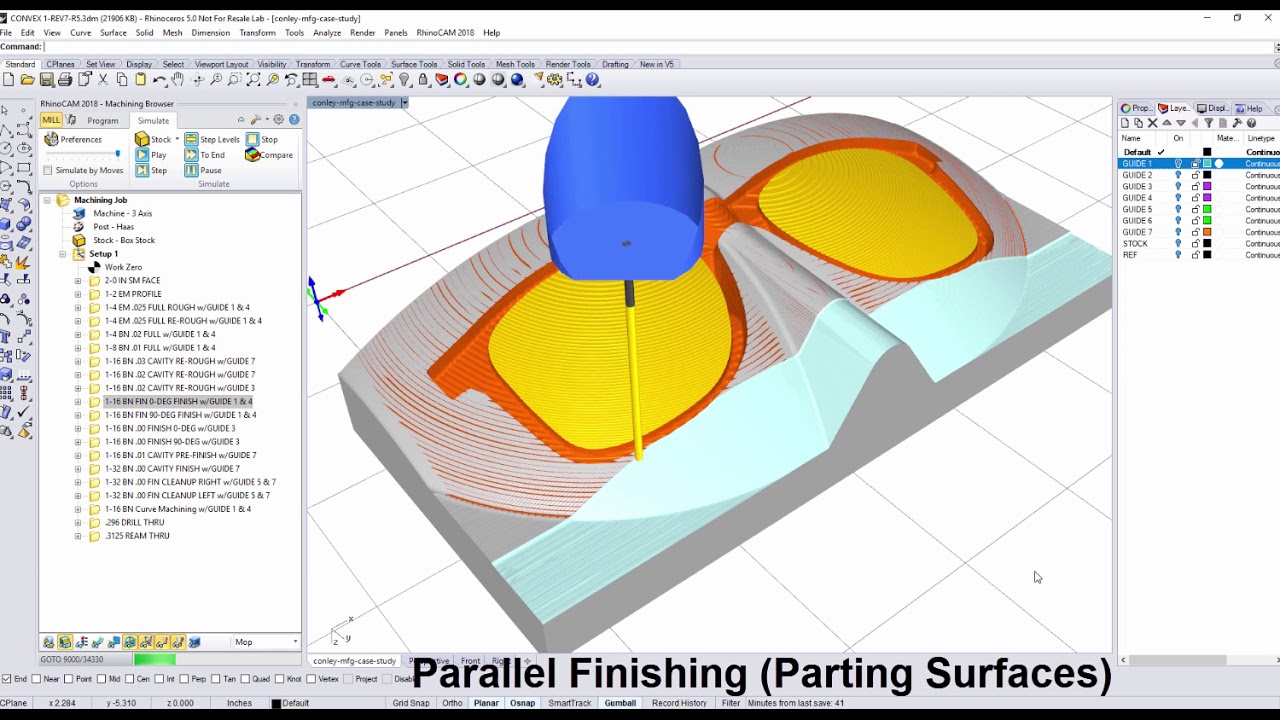Click the blue rendered sphere icon
The height and width of the screenshot is (720, 1280).
point(517,80)
